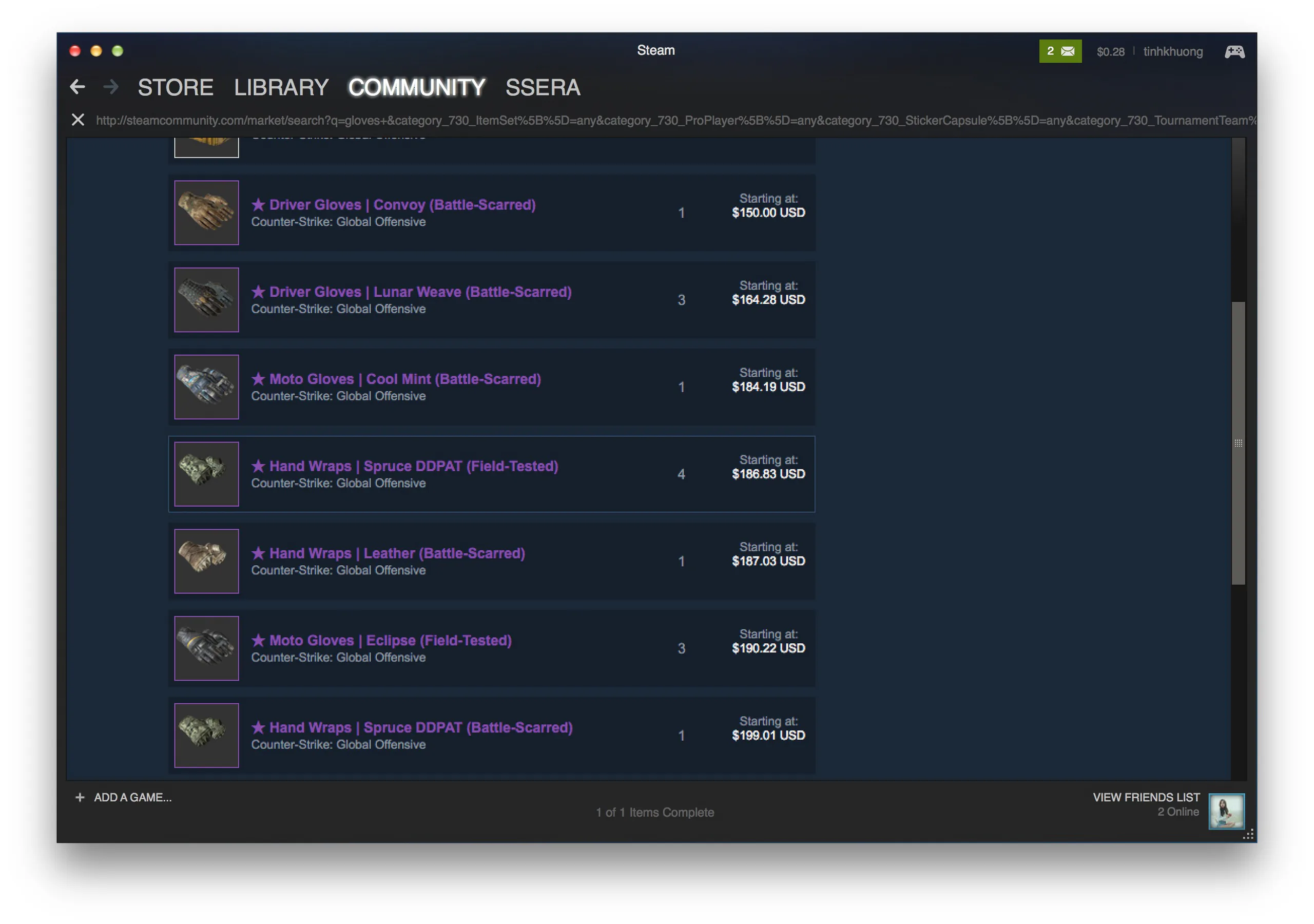
Task: Click quantity 3 in Moto Gloves Eclipse row
Action: (681, 648)
